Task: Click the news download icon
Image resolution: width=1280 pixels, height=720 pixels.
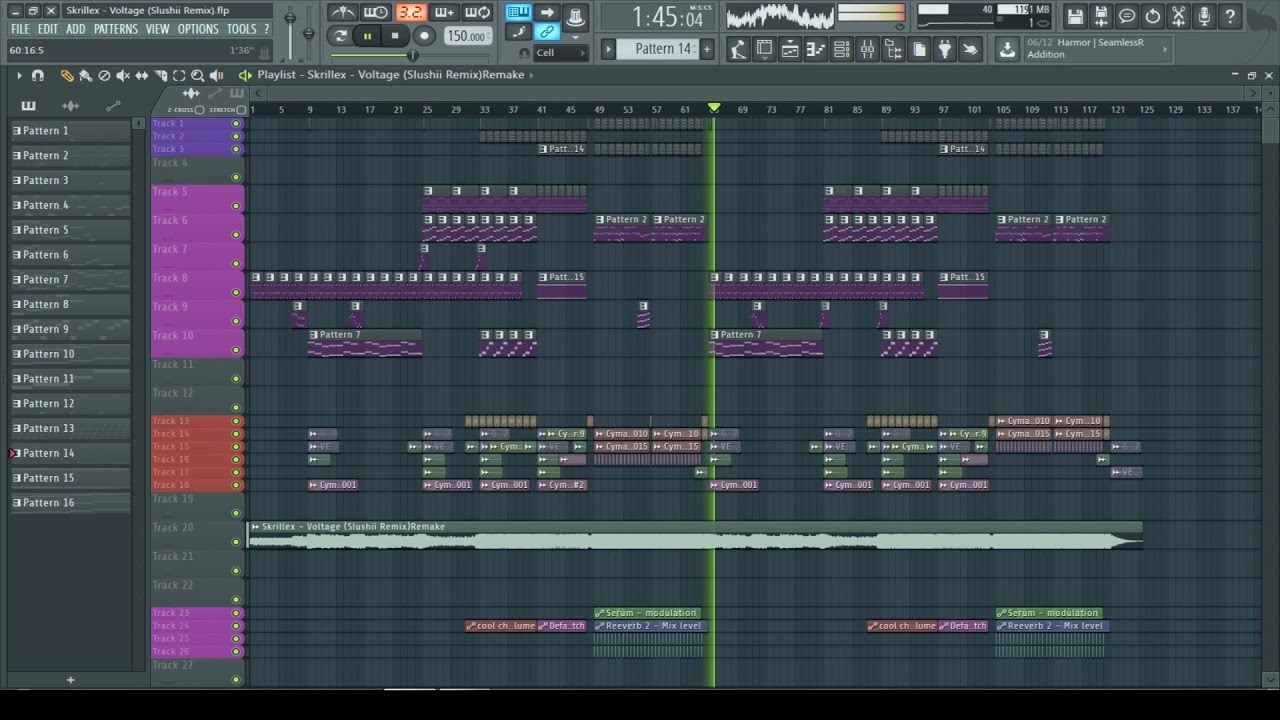Action: click(1007, 48)
